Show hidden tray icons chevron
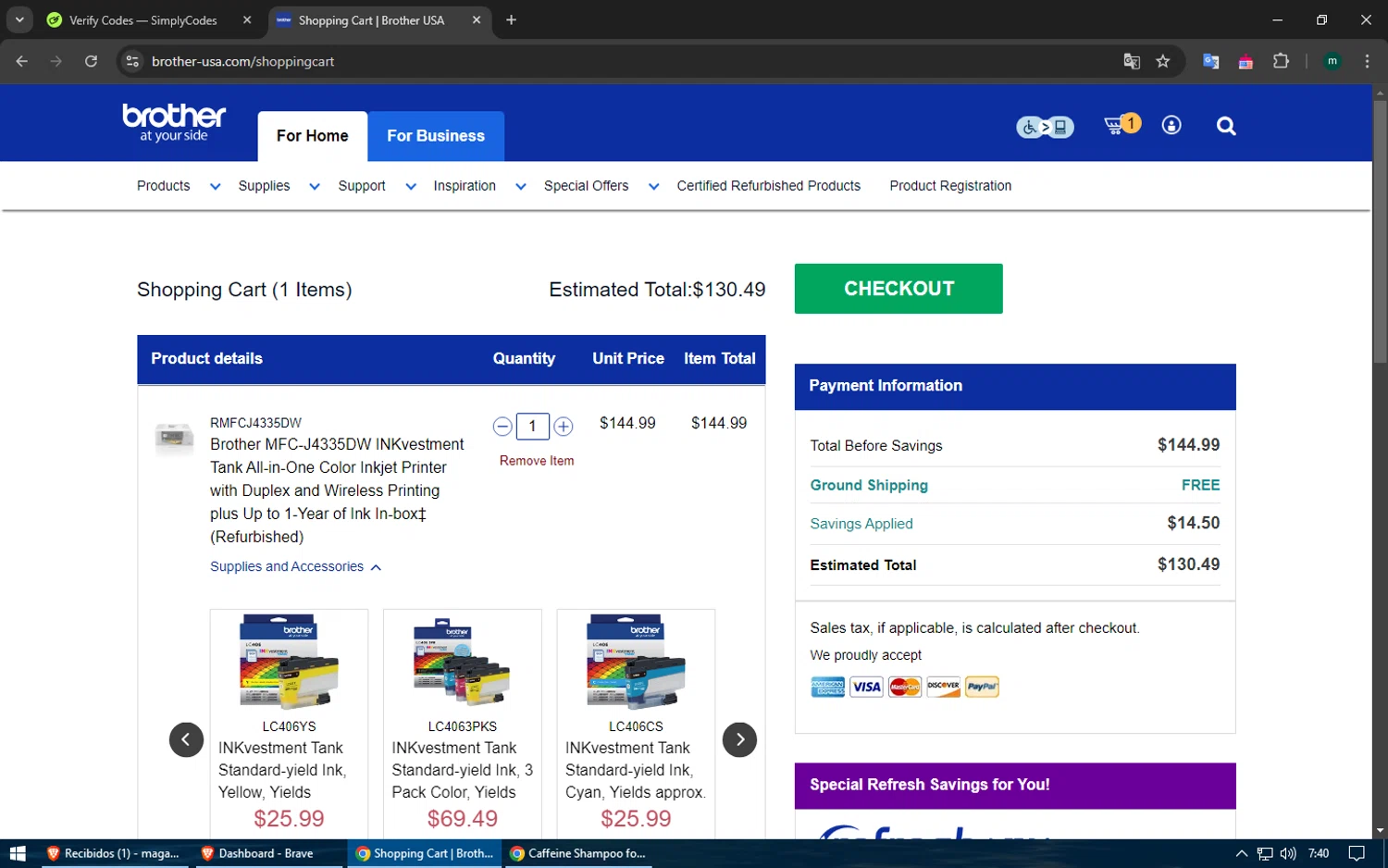Viewport: 1388px width, 868px height. (x=1242, y=853)
